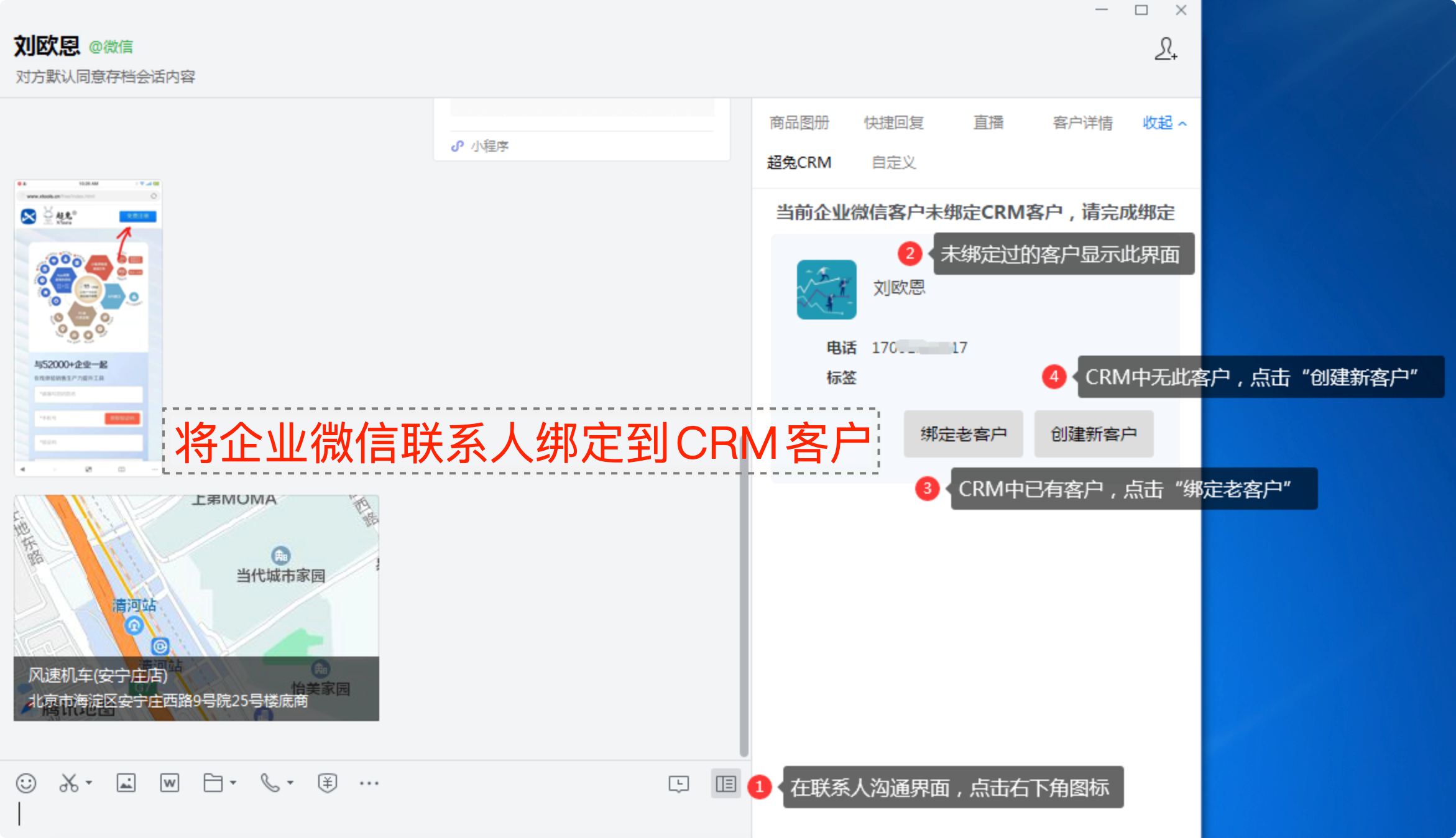This screenshot has width=1456, height=838.
Task: Open the message history clock icon
Action: tap(679, 784)
